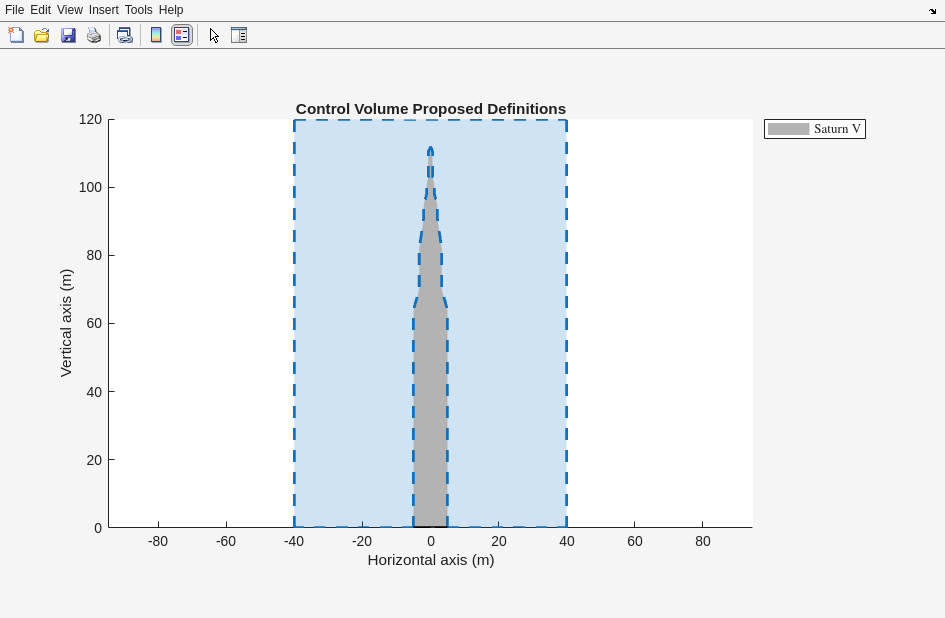Click the dock figure arrow at top right

pyautogui.click(x=932, y=11)
